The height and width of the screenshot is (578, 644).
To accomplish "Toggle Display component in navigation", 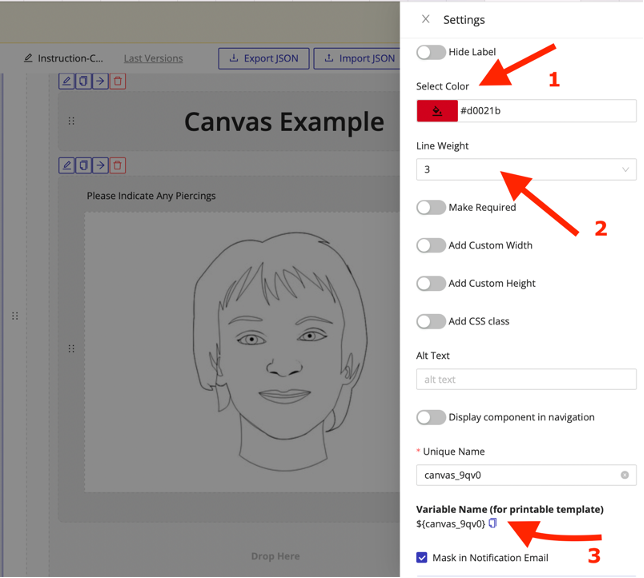I will 431,417.
